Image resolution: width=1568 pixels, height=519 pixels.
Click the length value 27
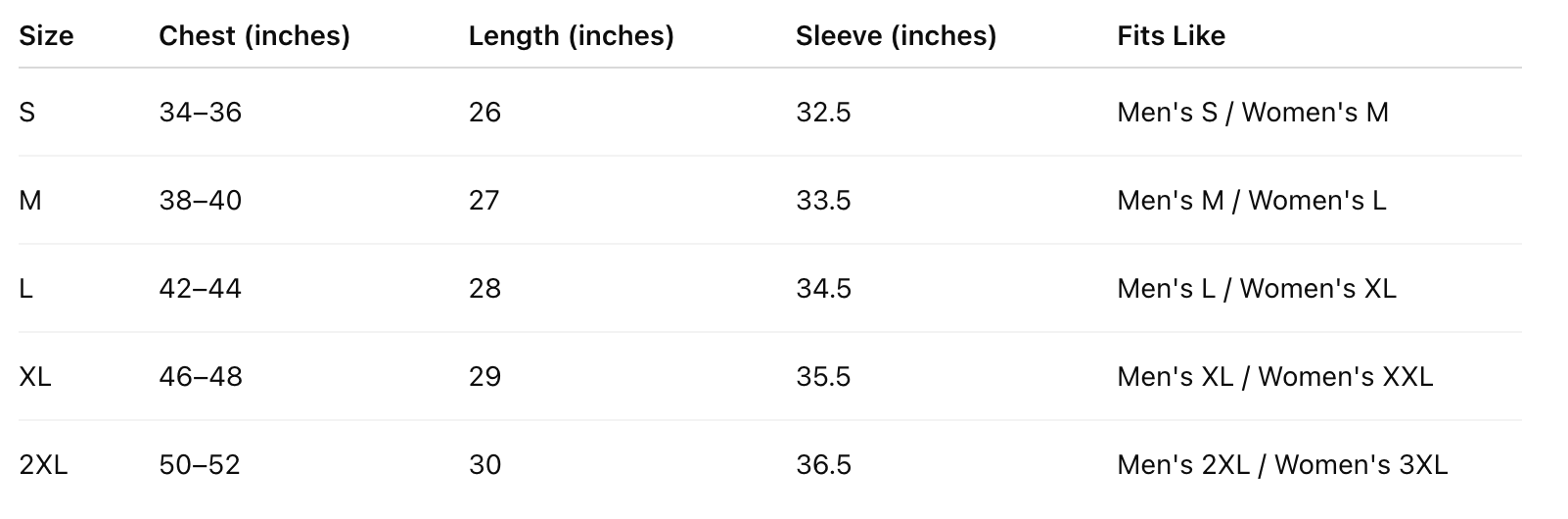click(x=484, y=201)
